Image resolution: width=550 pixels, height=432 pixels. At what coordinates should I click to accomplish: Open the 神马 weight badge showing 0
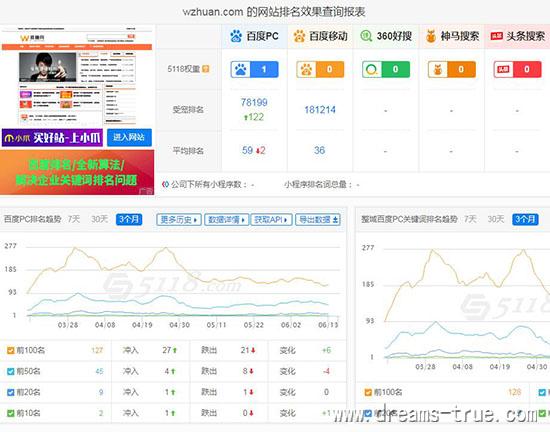point(452,69)
